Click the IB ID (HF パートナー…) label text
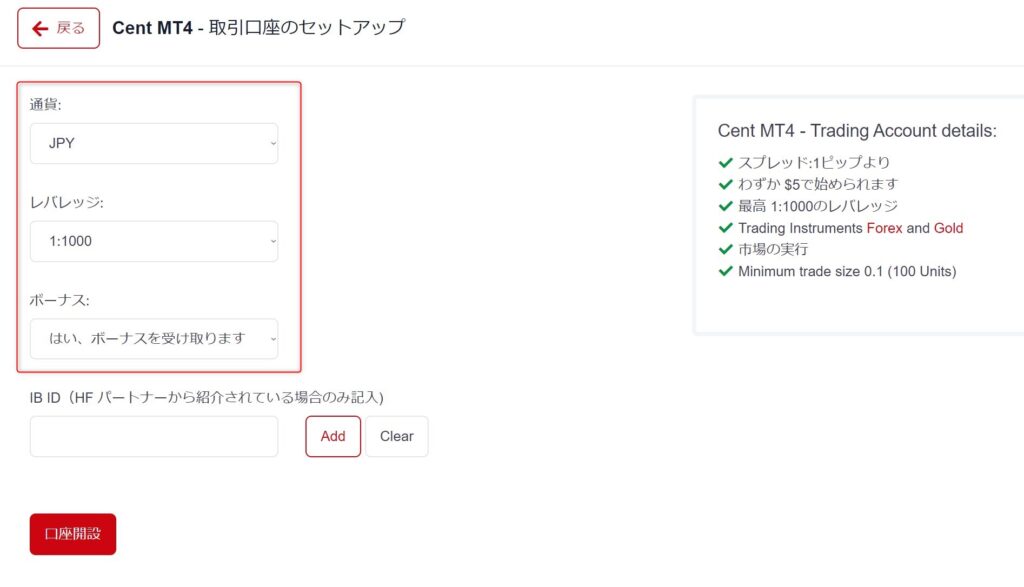The height and width of the screenshot is (587, 1024). click(206, 398)
